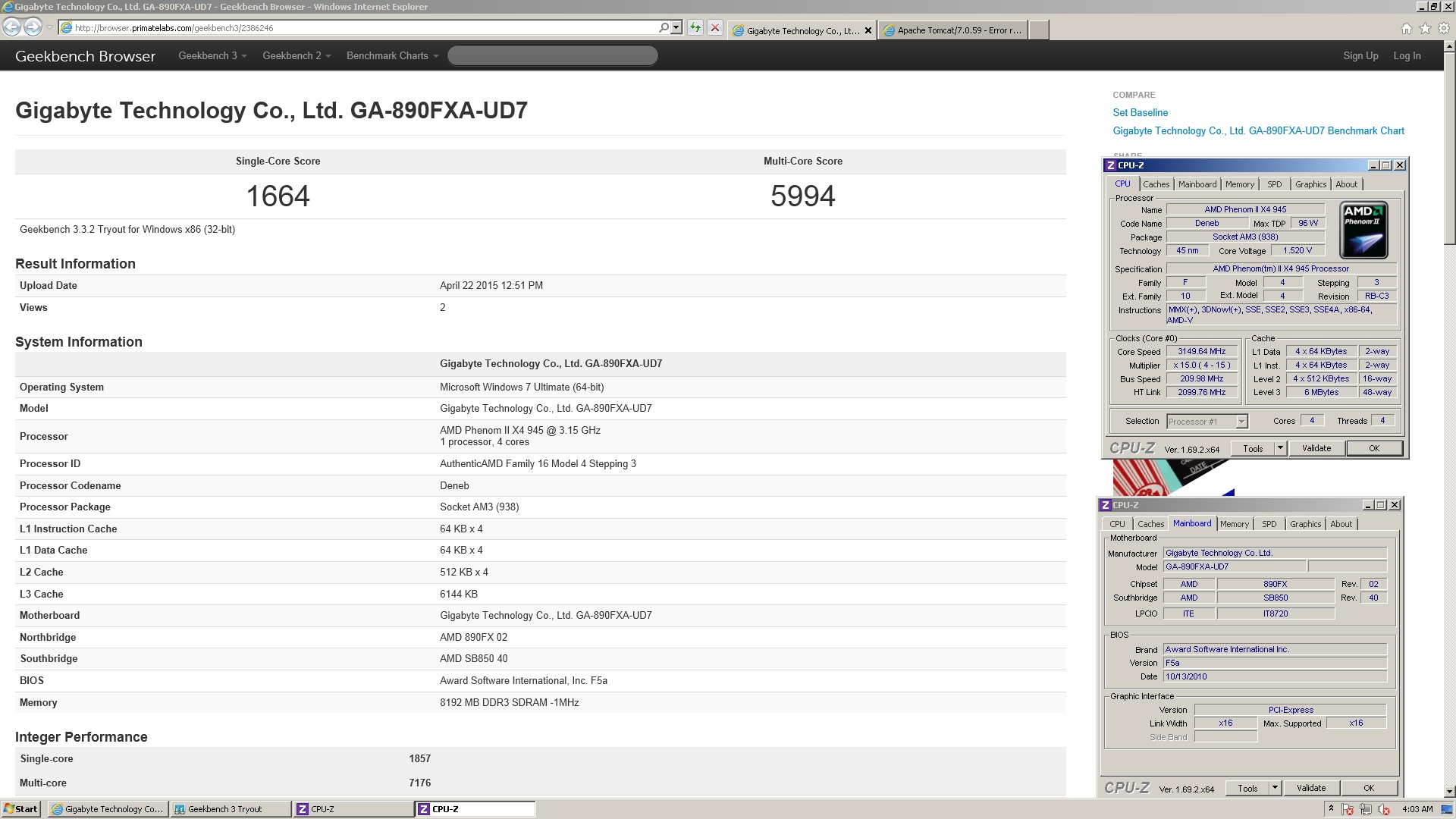Click the Single-Core Score 1664

click(x=278, y=196)
